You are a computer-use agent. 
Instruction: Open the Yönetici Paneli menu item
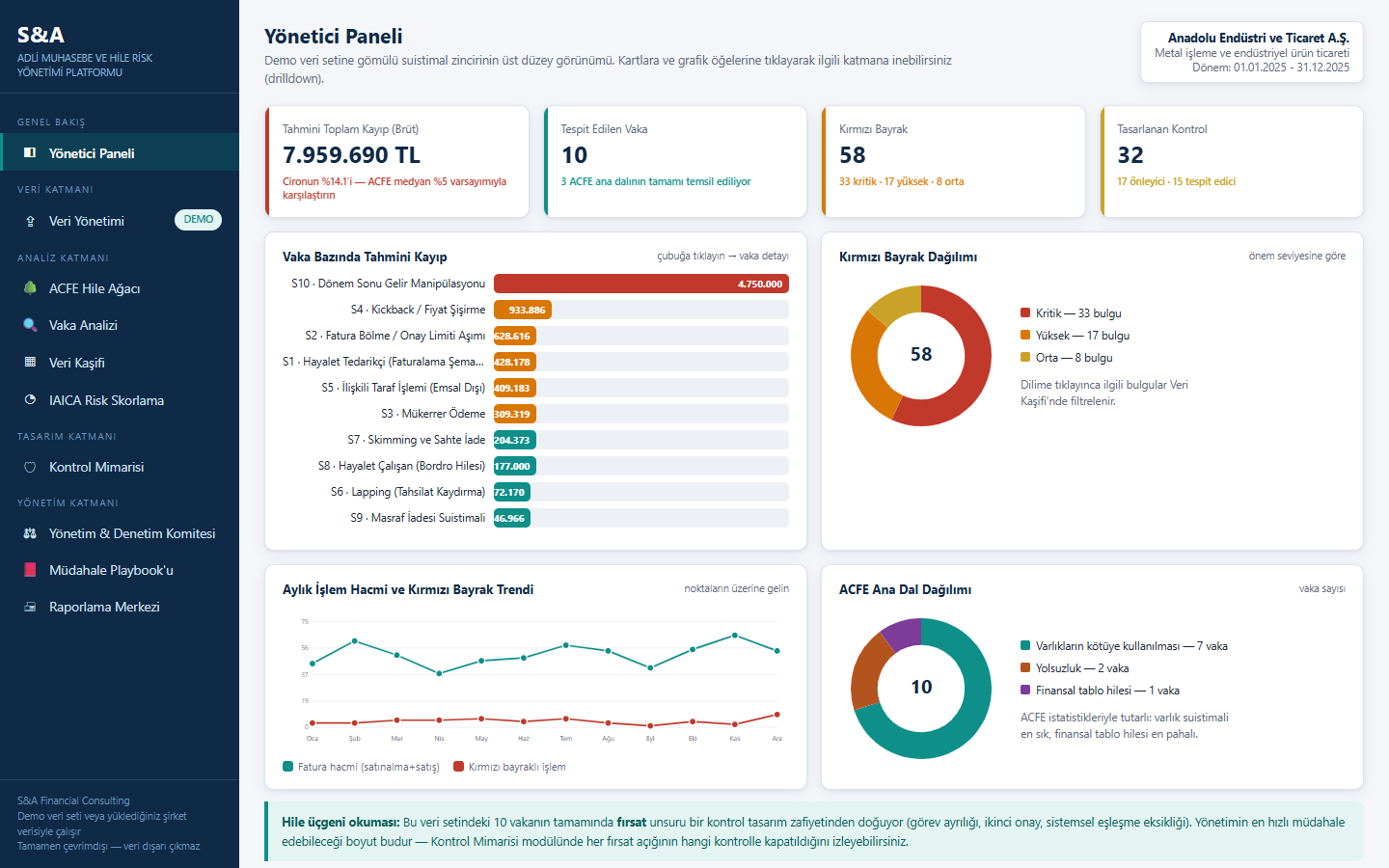click(120, 152)
